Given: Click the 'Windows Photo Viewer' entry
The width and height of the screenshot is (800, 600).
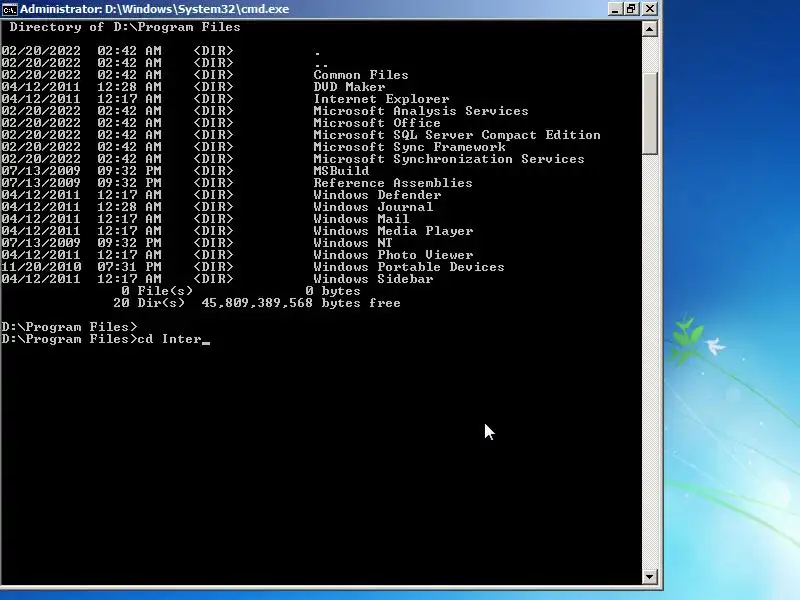Looking at the screenshot, I should (x=393, y=255).
